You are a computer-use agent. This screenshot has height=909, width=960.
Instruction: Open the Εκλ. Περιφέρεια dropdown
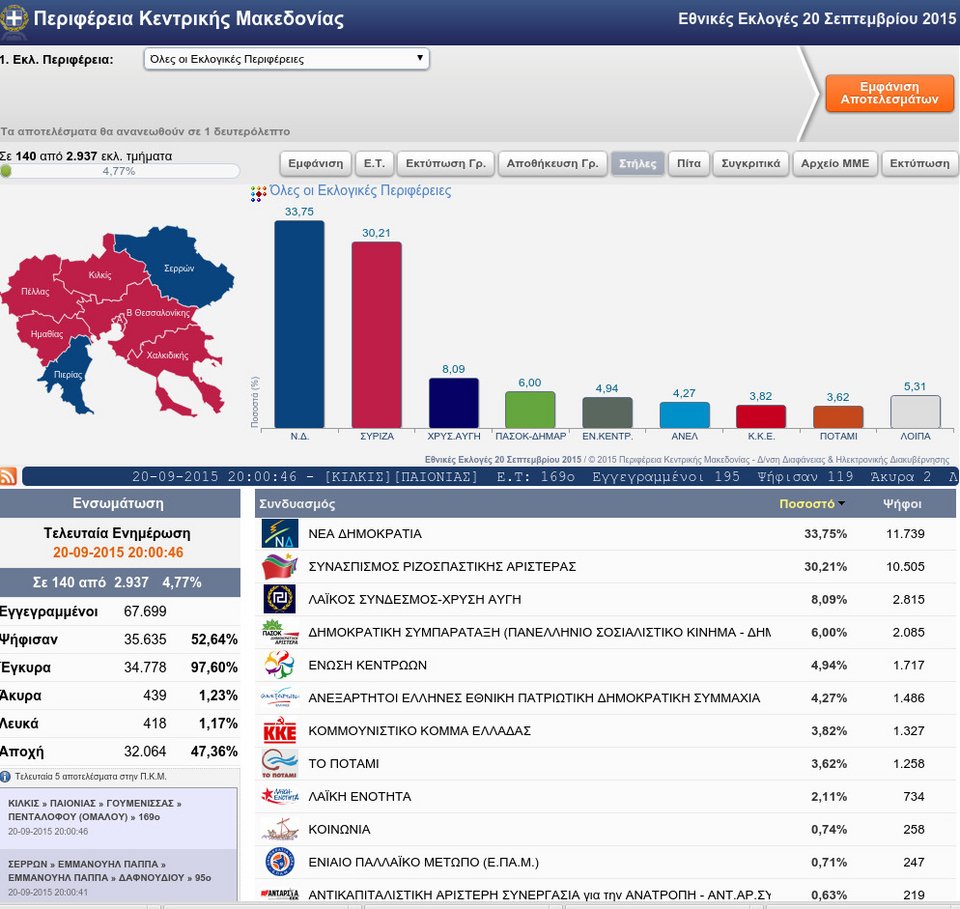287,59
